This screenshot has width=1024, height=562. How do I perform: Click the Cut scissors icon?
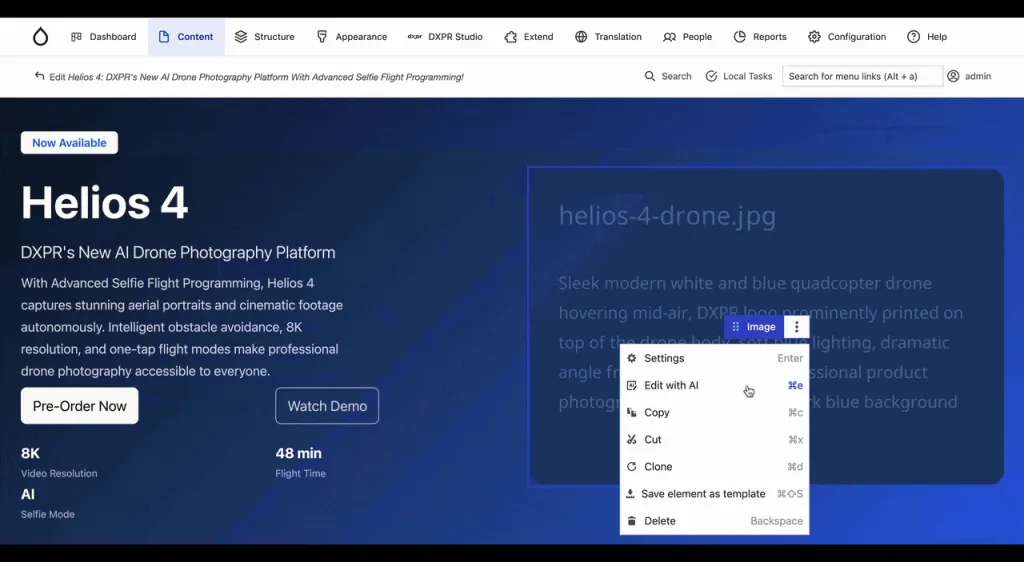[x=632, y=439]
